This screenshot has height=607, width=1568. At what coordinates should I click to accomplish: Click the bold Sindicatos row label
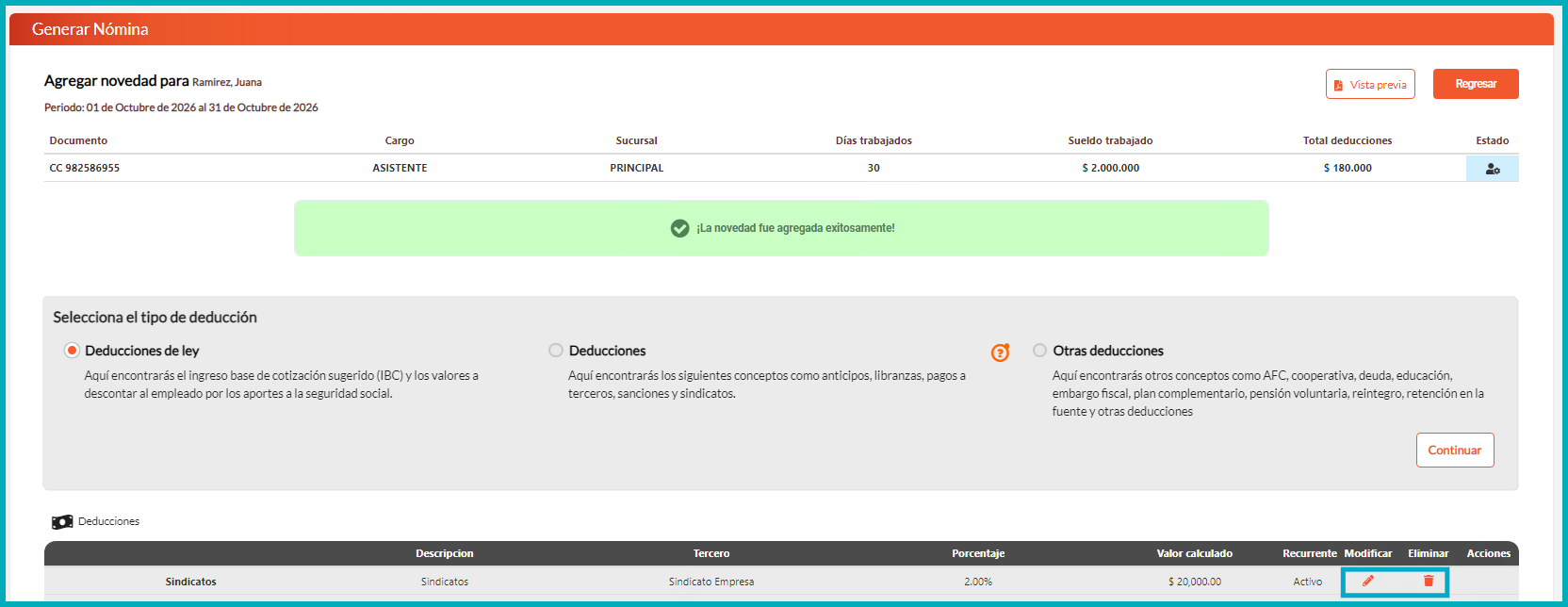(191, 582)
